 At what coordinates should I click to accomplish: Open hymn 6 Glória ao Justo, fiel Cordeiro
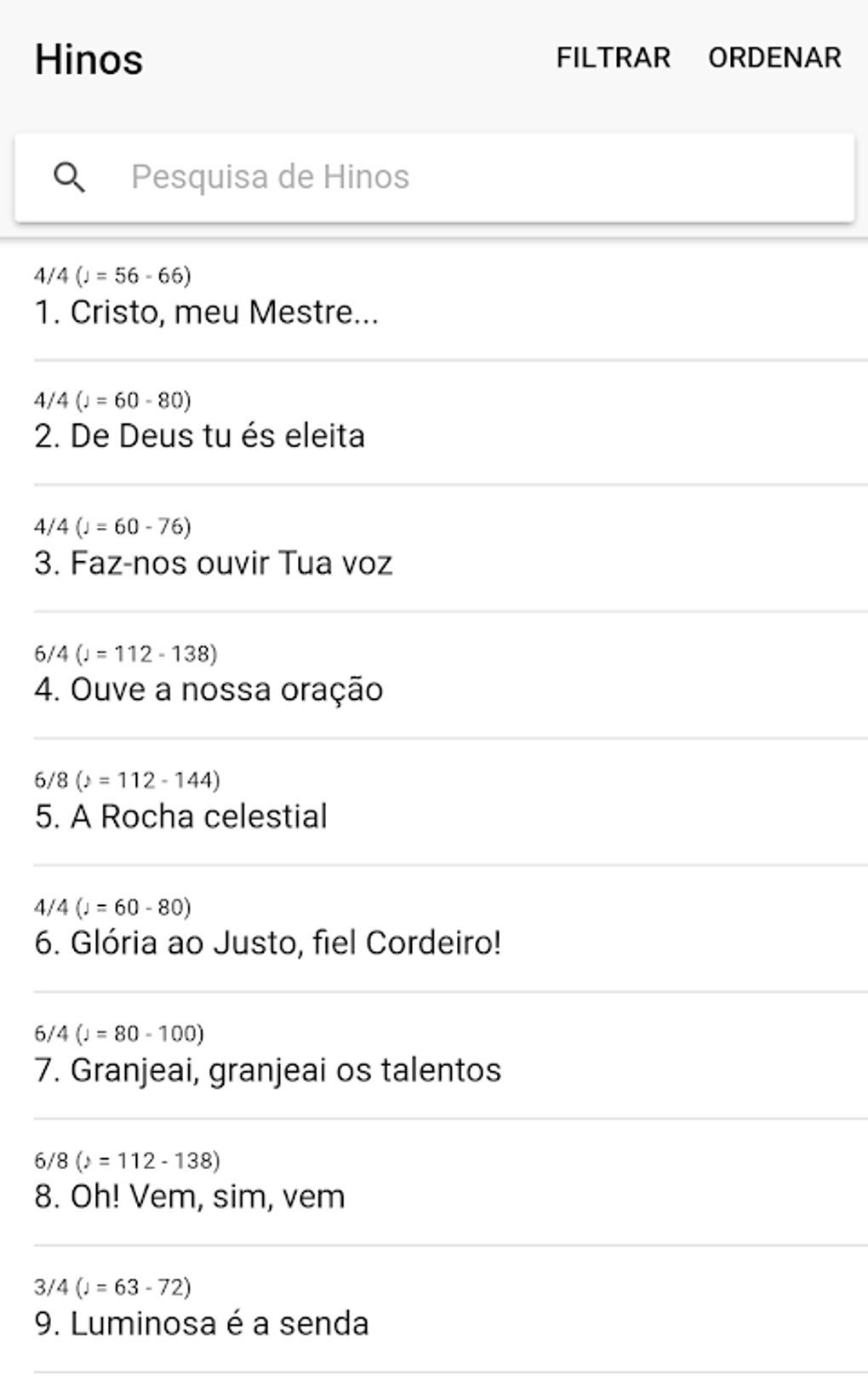tap(268, 943)
